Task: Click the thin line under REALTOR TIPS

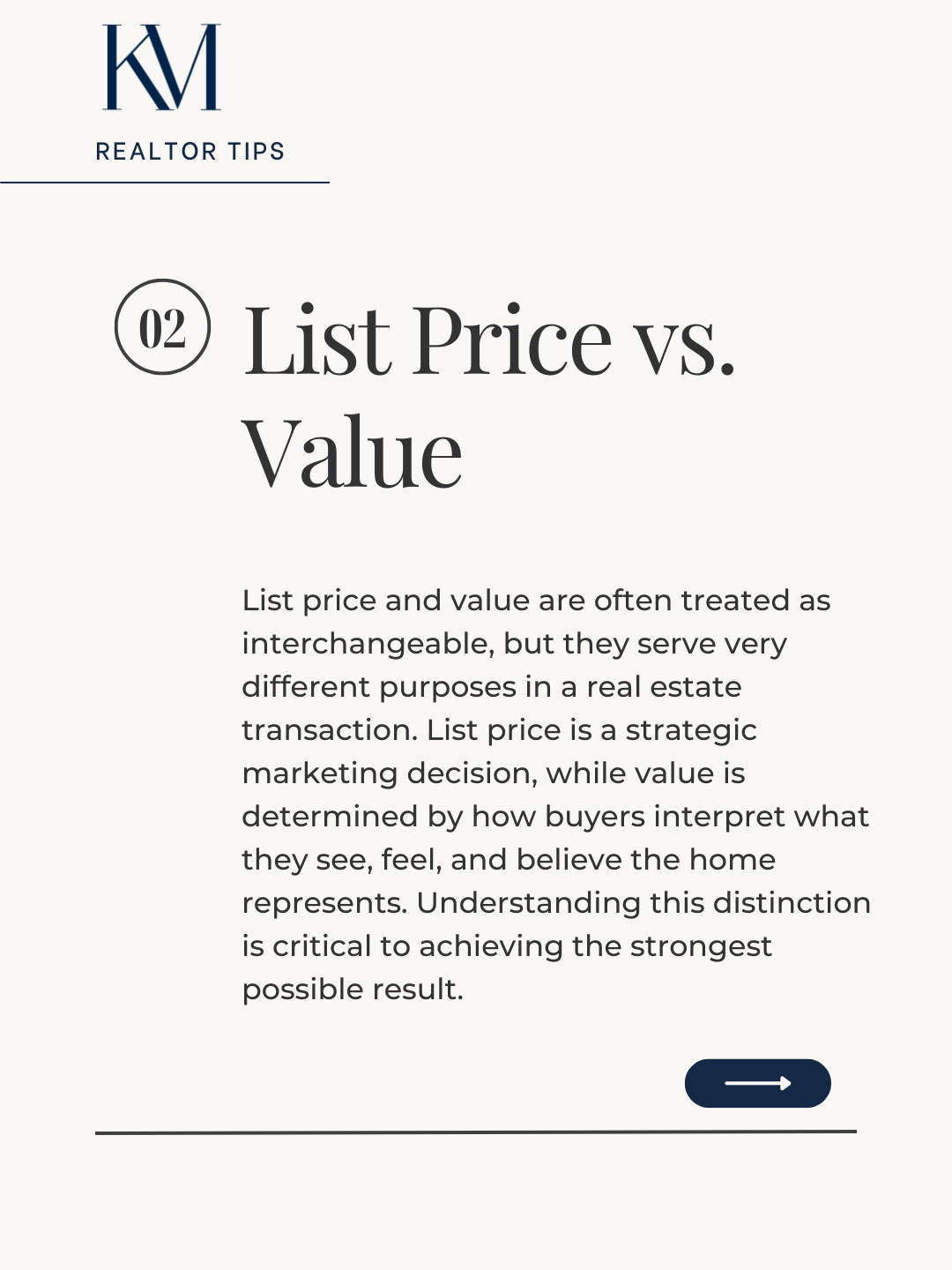Action: pyautogui.click(x=165, y=183)
